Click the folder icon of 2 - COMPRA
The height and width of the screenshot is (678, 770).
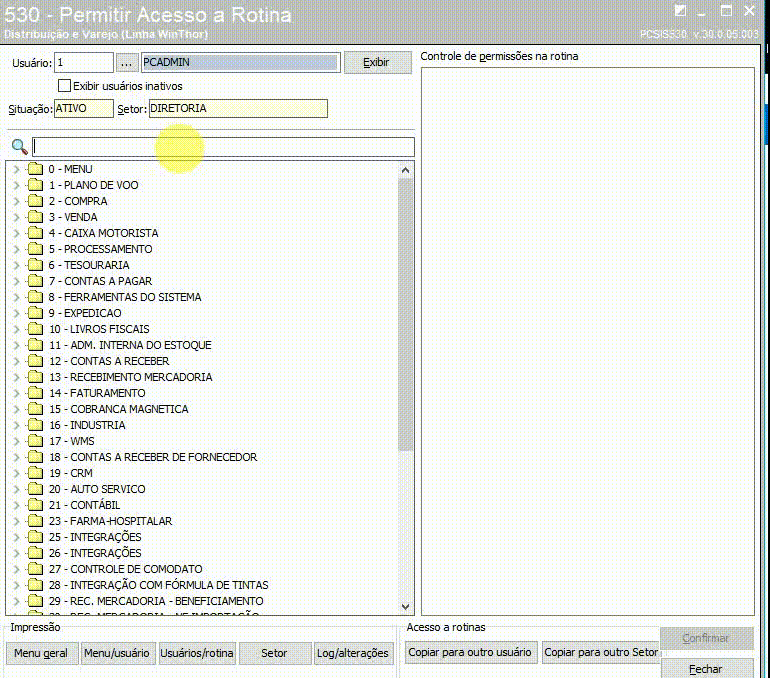35,201
